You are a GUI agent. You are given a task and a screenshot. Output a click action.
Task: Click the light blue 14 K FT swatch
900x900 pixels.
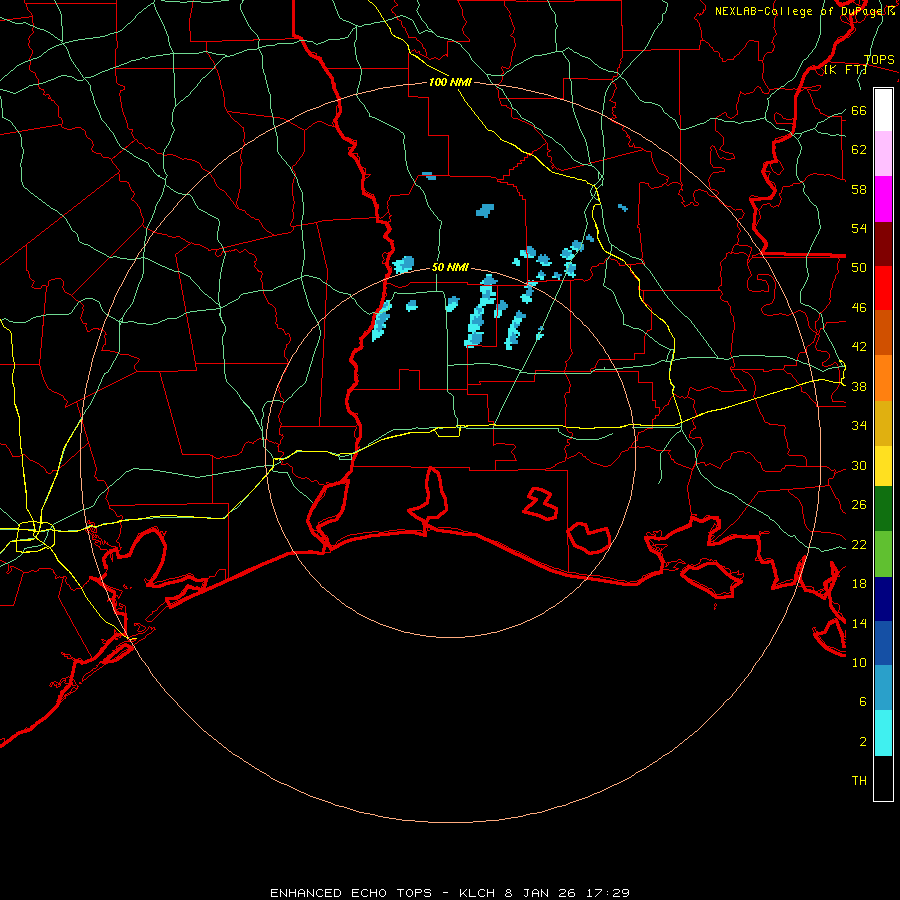point(883,688)
